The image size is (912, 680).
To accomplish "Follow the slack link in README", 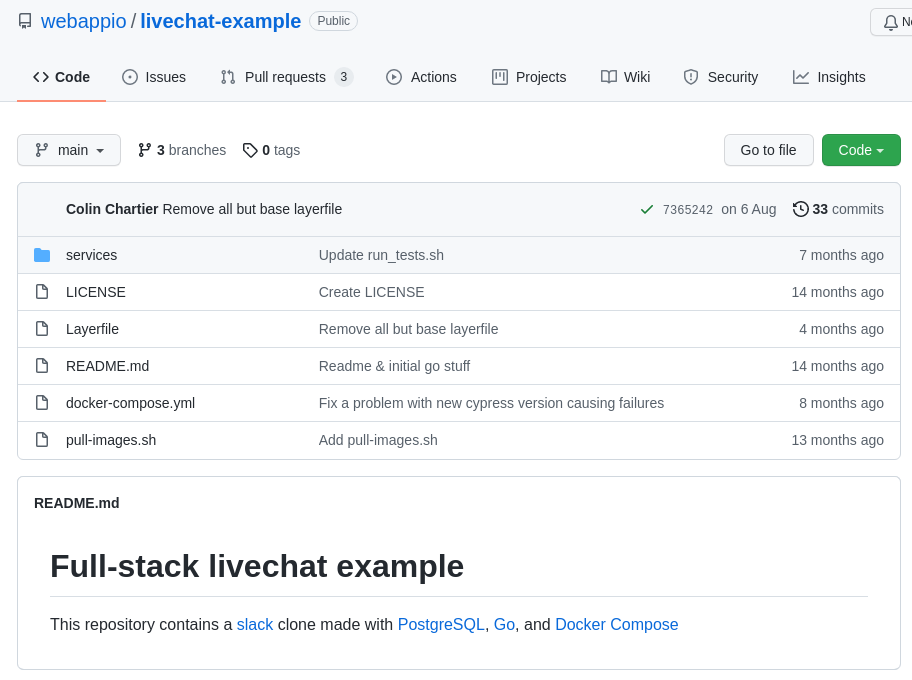I will (x=255, y=624).
